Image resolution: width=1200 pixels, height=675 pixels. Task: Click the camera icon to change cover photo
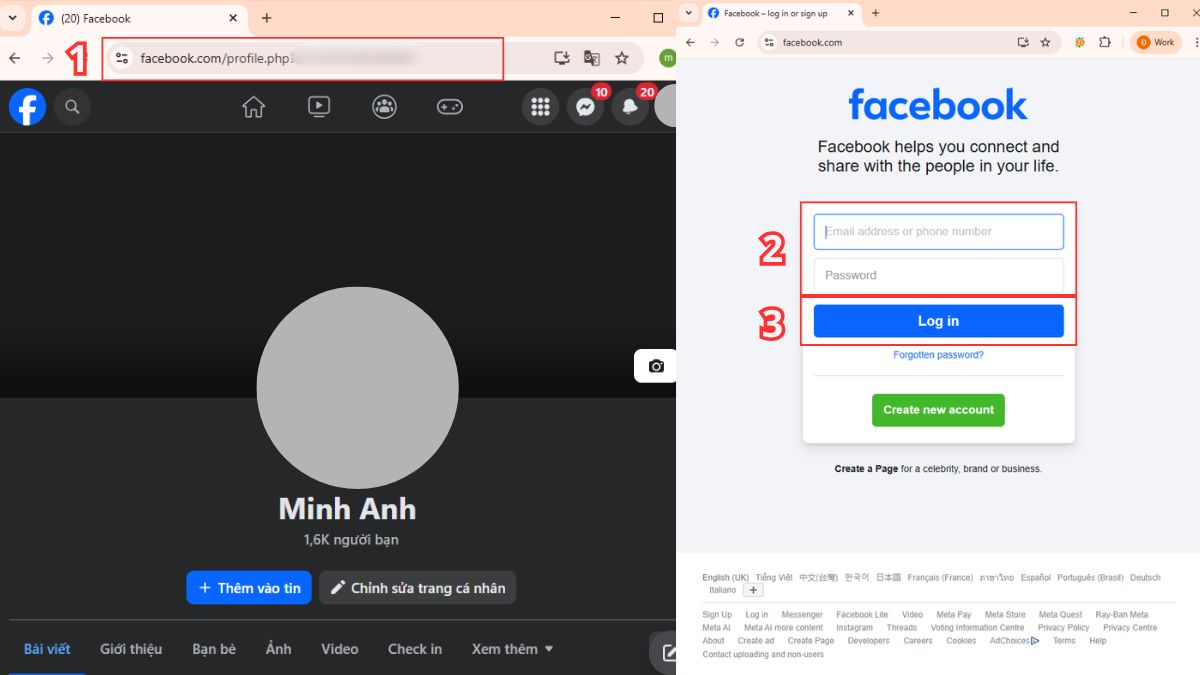[x=657, y=367]
